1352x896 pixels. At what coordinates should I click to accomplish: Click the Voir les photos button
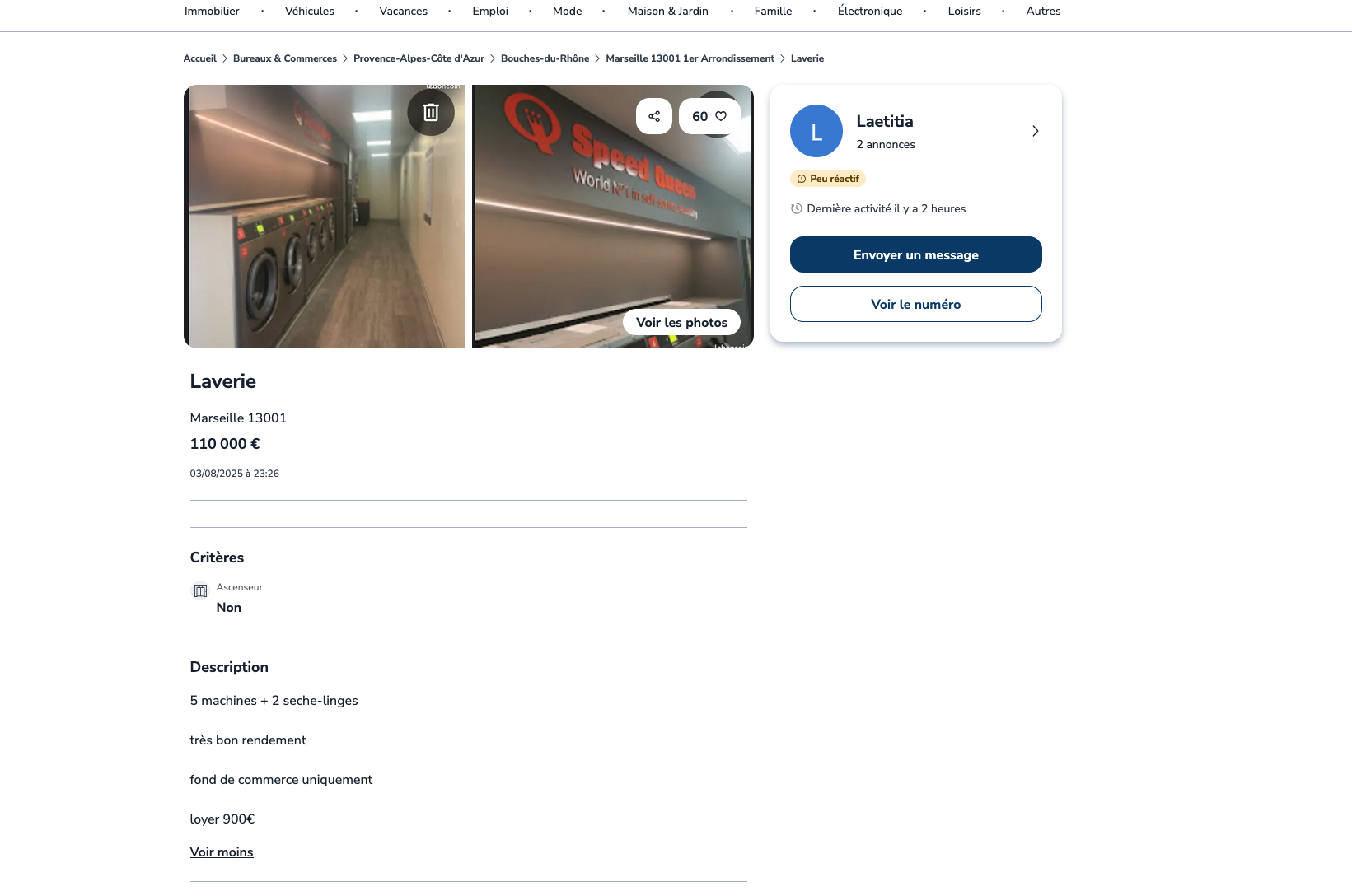click(682, 322)
